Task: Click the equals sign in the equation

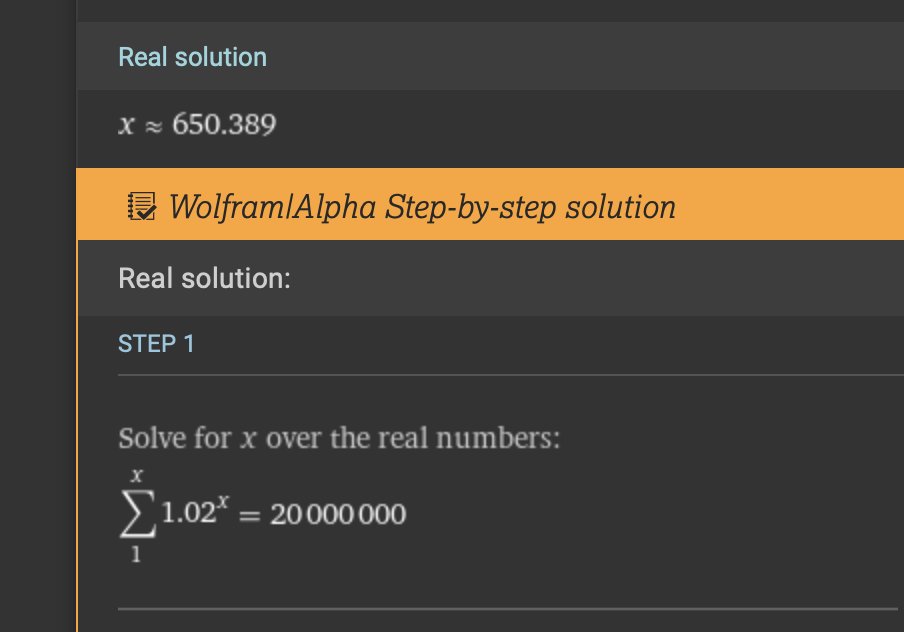Action: click(250, 515)
